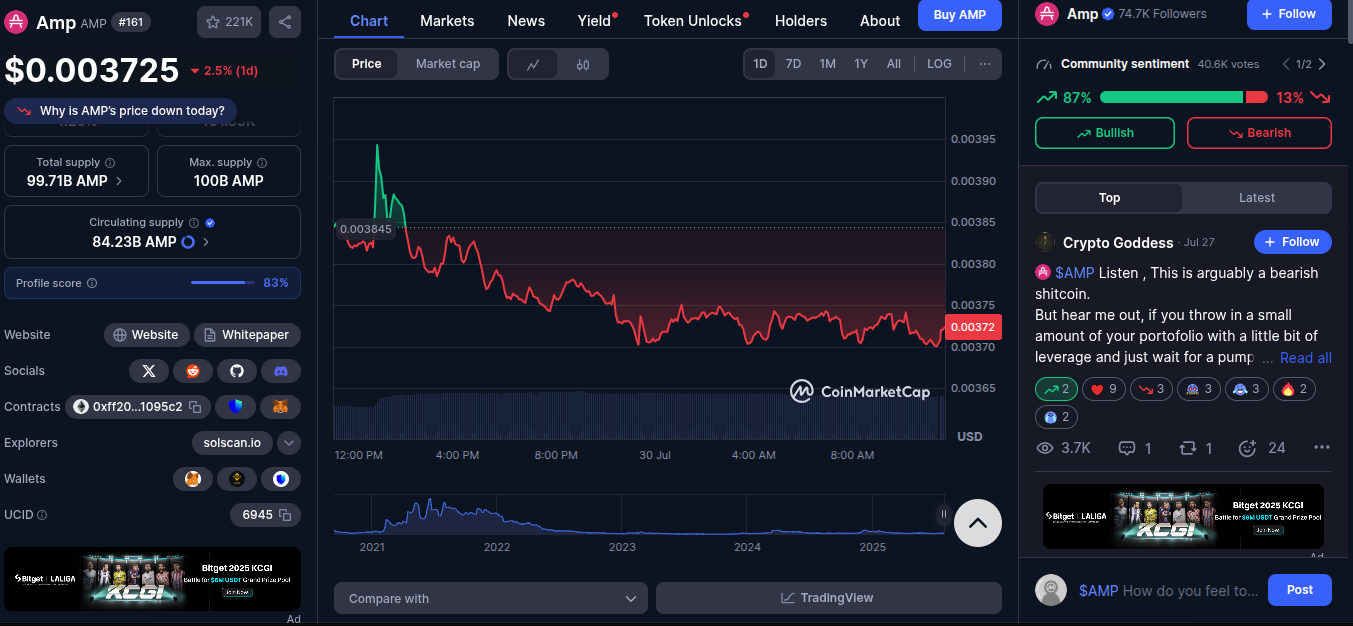Image resolution: width=1353 pixels, height=626 pixels.
Task: Show Top community posts
Action: 1109,198
